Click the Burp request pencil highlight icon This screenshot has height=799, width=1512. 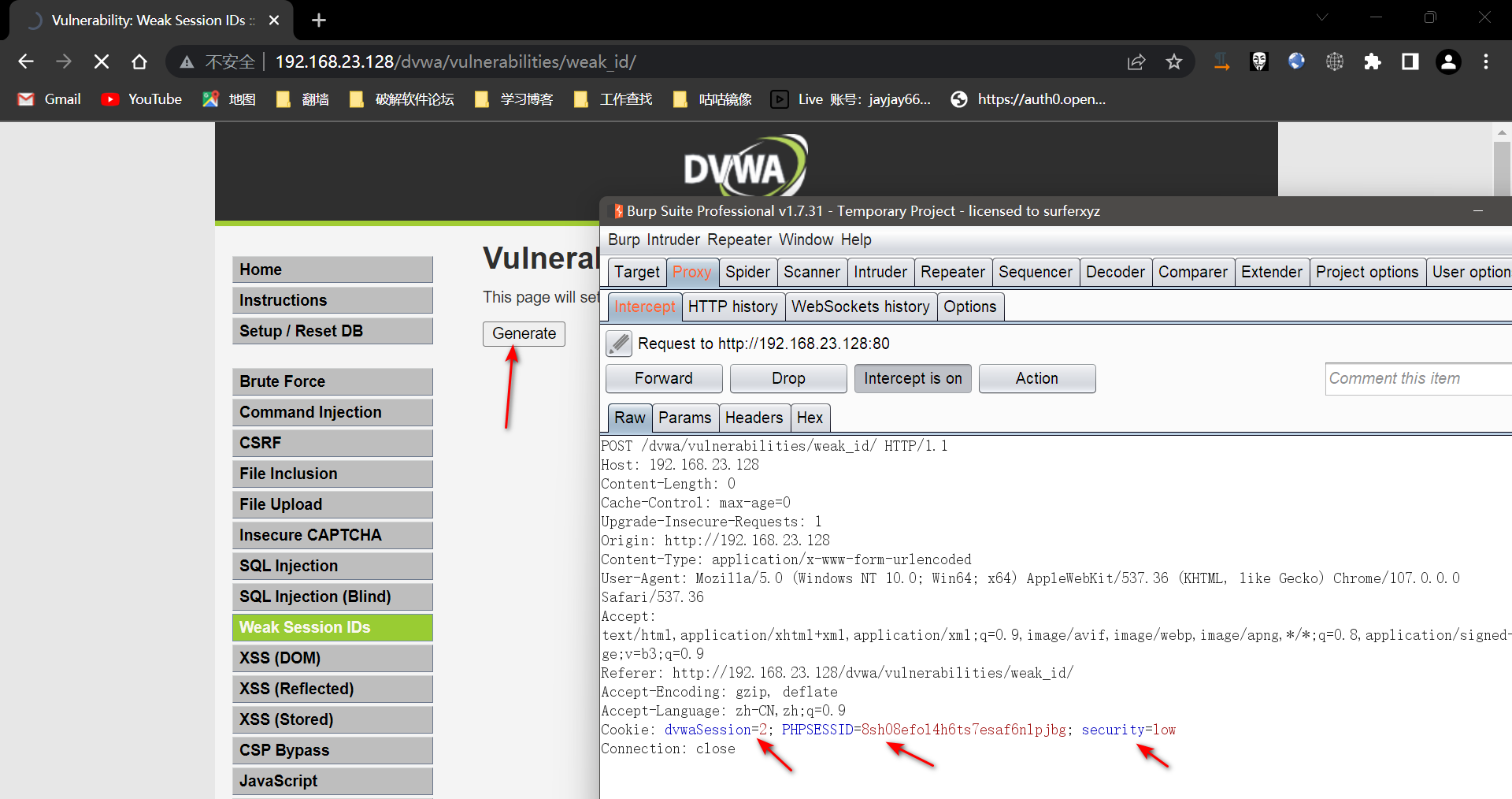tap(619, 344)
